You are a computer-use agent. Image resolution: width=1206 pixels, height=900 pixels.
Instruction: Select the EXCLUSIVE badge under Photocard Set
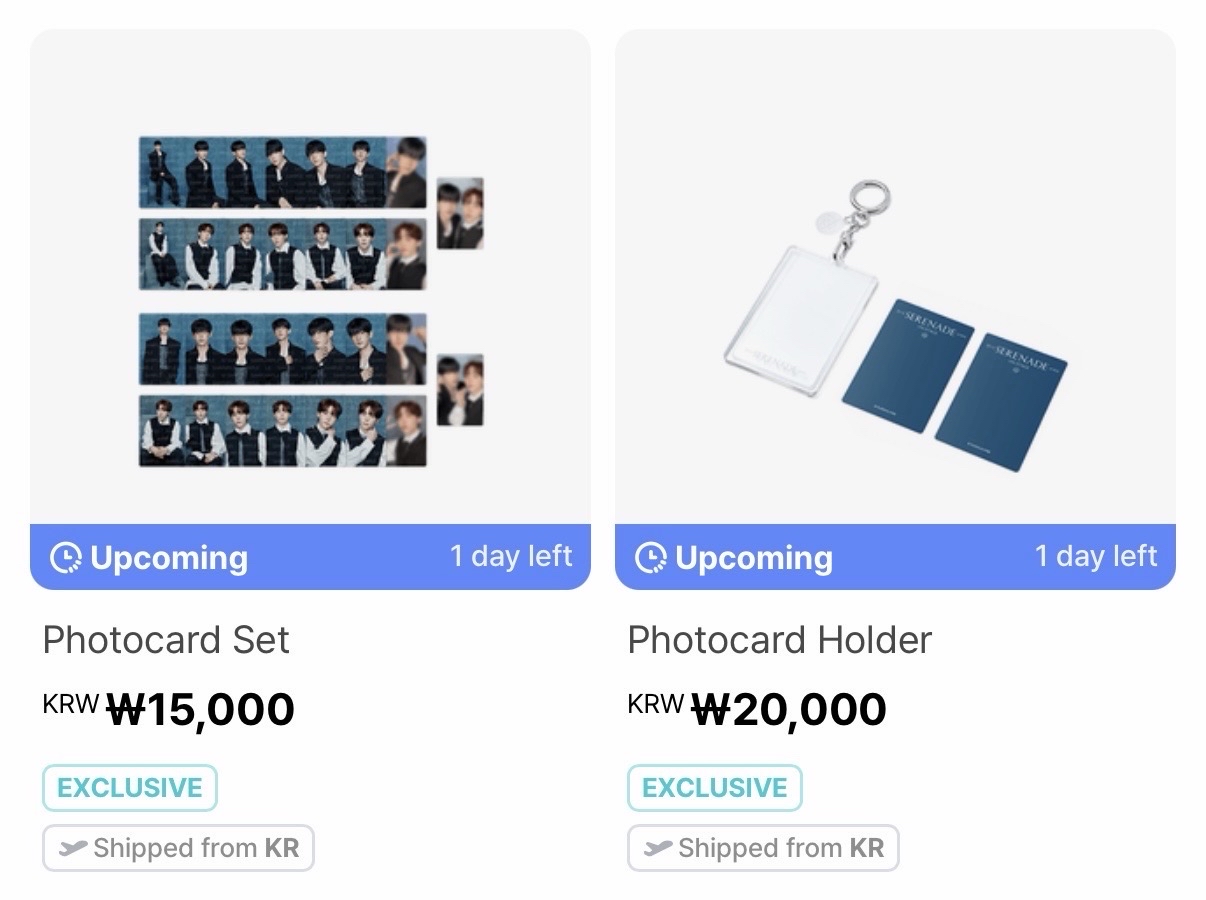point(130,788)
